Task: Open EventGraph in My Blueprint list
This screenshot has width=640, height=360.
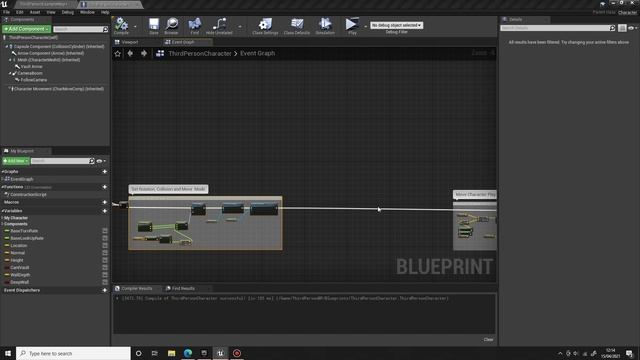Action: pyautogui.click(x=21, y=179)
